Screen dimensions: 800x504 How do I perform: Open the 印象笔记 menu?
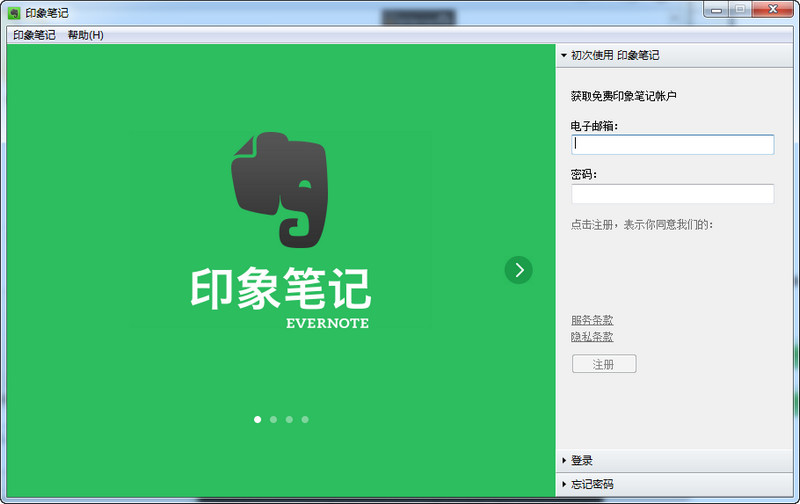pos(34,35)
